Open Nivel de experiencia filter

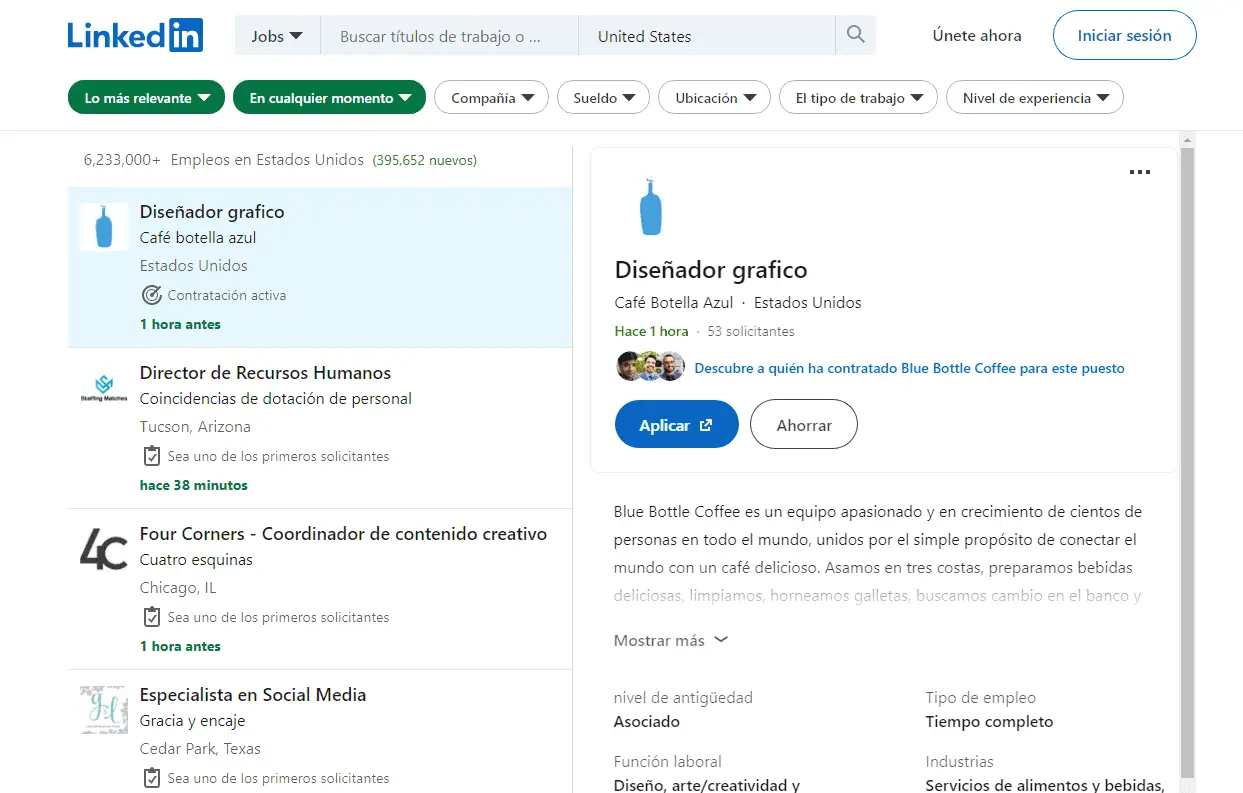coord(1035,98)
